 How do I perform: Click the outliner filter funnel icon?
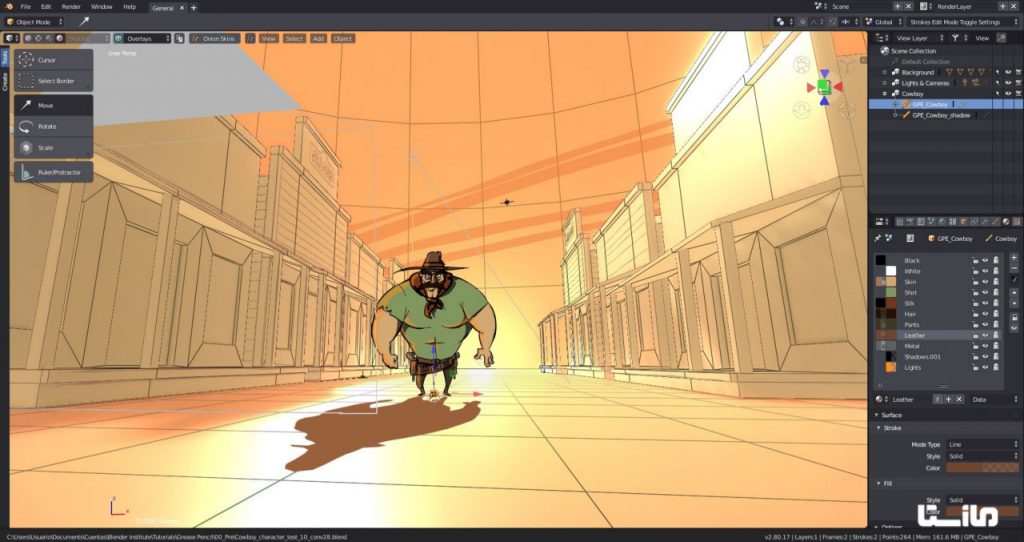tap(955, 39)
